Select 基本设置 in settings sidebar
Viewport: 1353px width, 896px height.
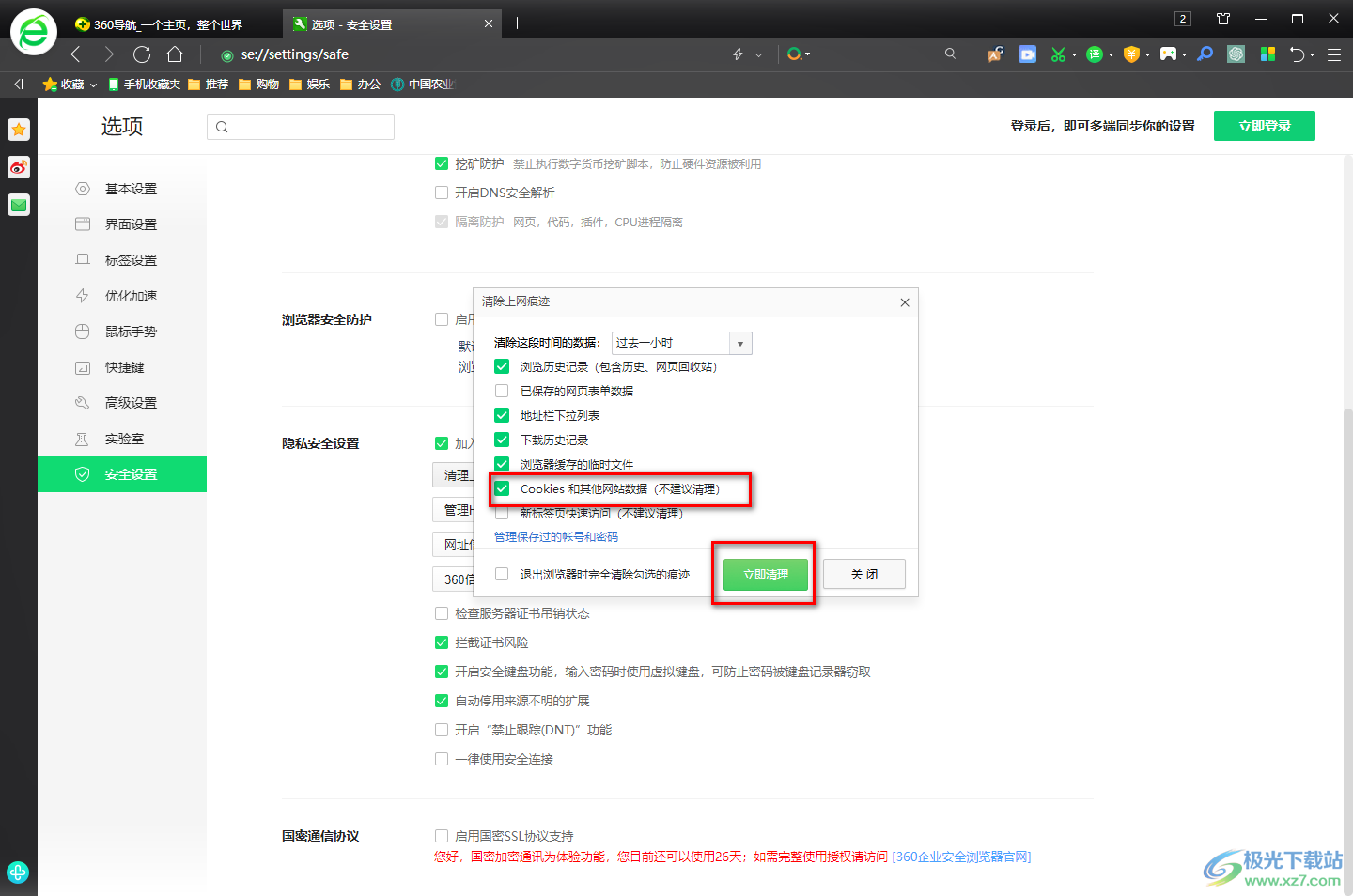[122, 189]
